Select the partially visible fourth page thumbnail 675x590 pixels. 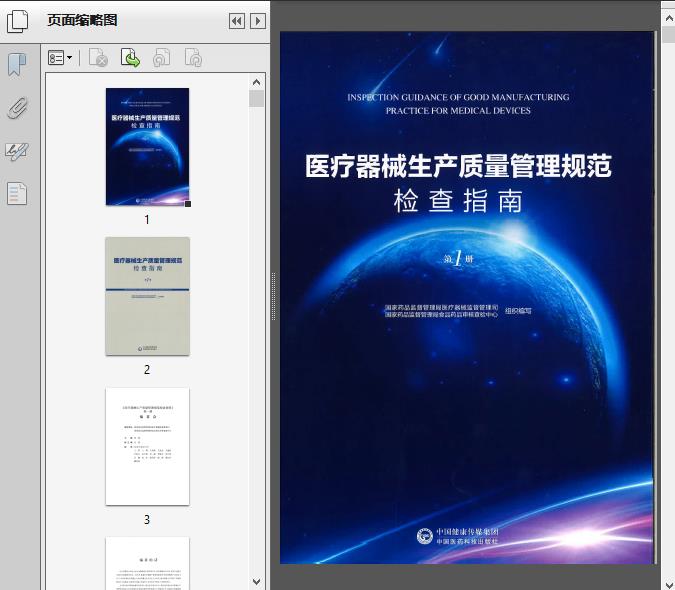click(147, 563)
